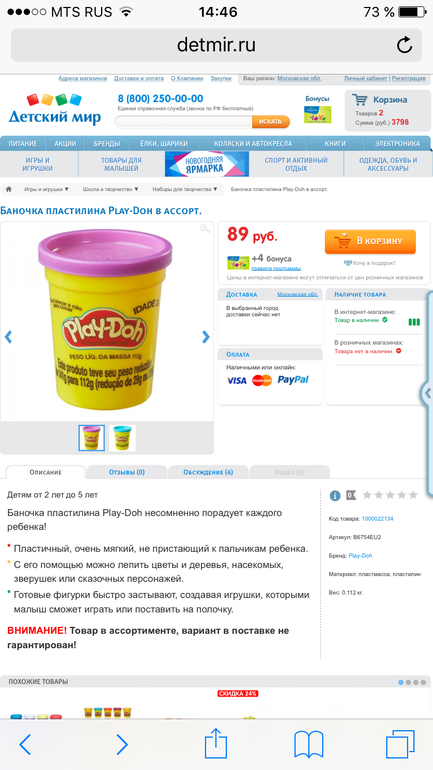Screen dimensions: 433x770
Task: Click the magnifier zoom icon on product image
Action: [205, 228]
